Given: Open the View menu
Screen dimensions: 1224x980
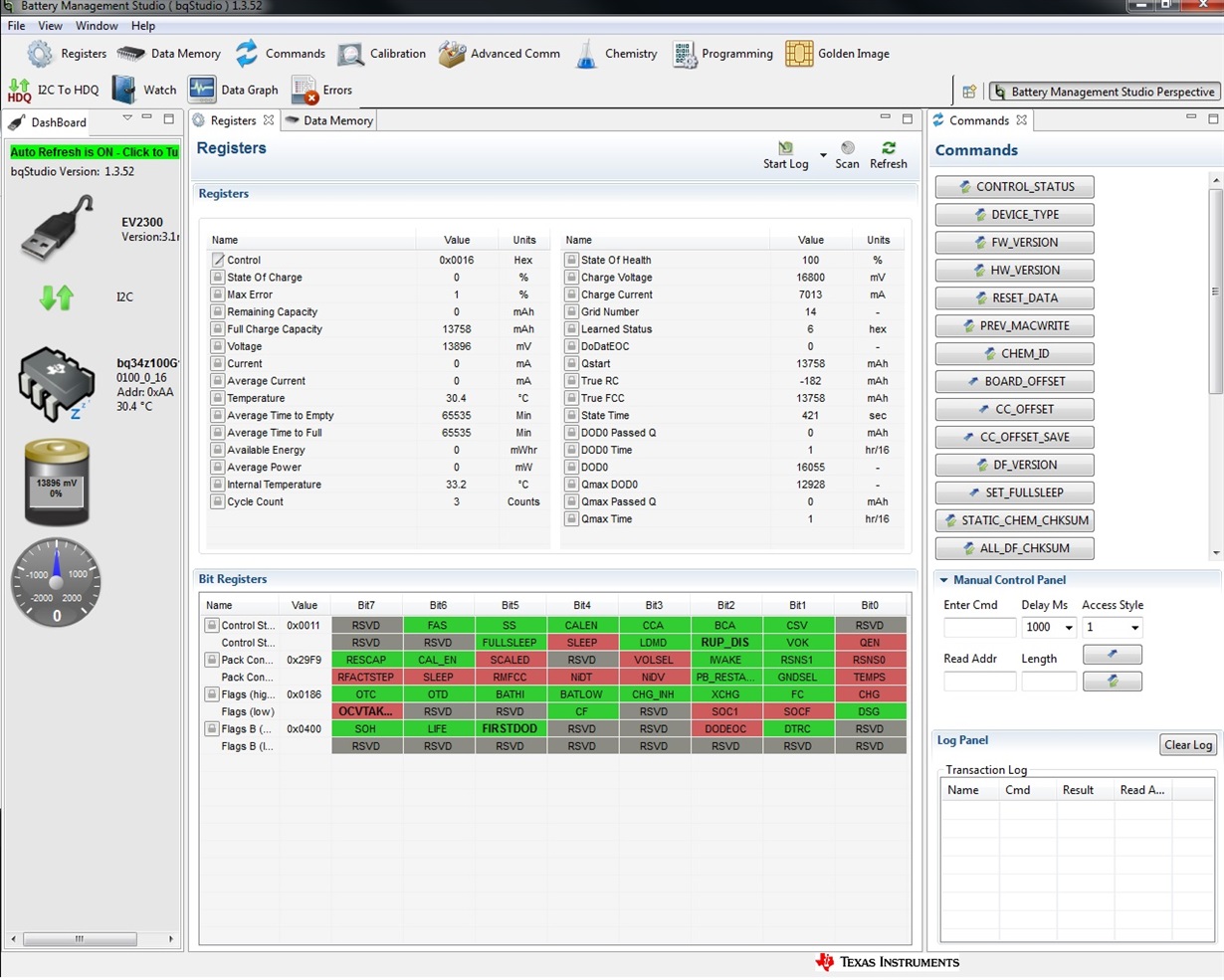Looking at the screenshot, I should pyautogui.click(x=50, y=26).
